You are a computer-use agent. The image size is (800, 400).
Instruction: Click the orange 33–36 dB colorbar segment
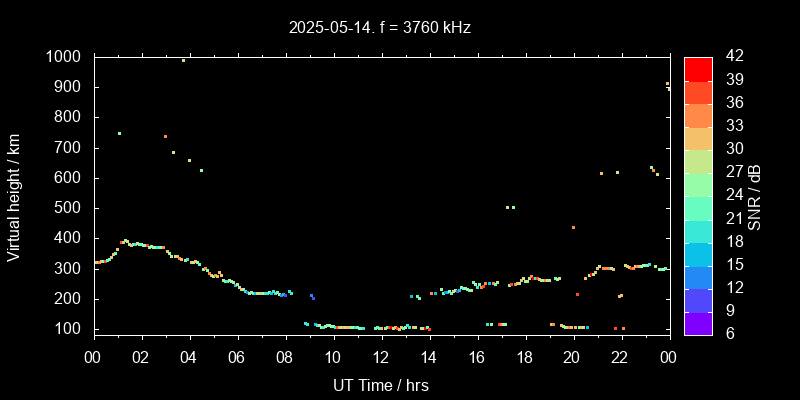click(698, 114)
